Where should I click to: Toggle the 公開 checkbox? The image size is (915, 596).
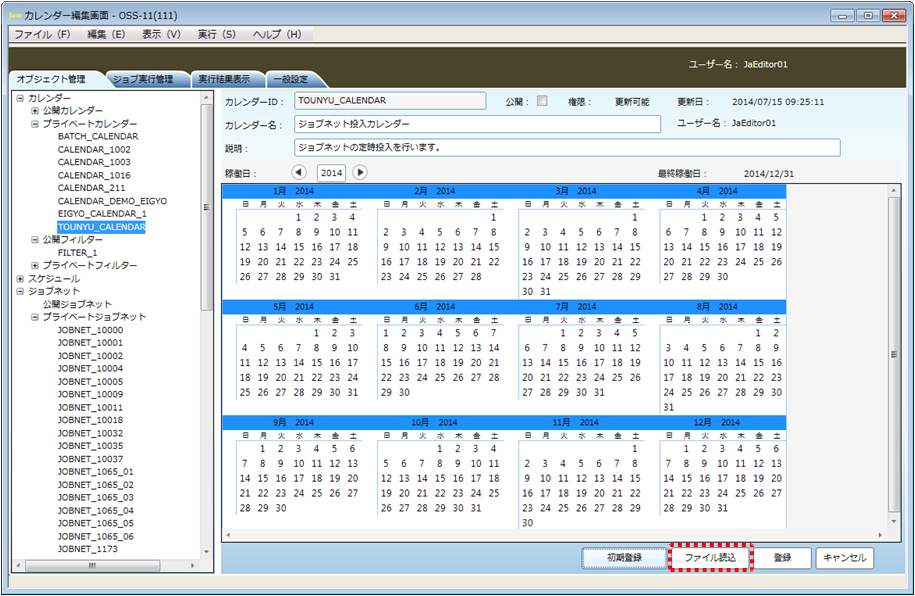542,101
